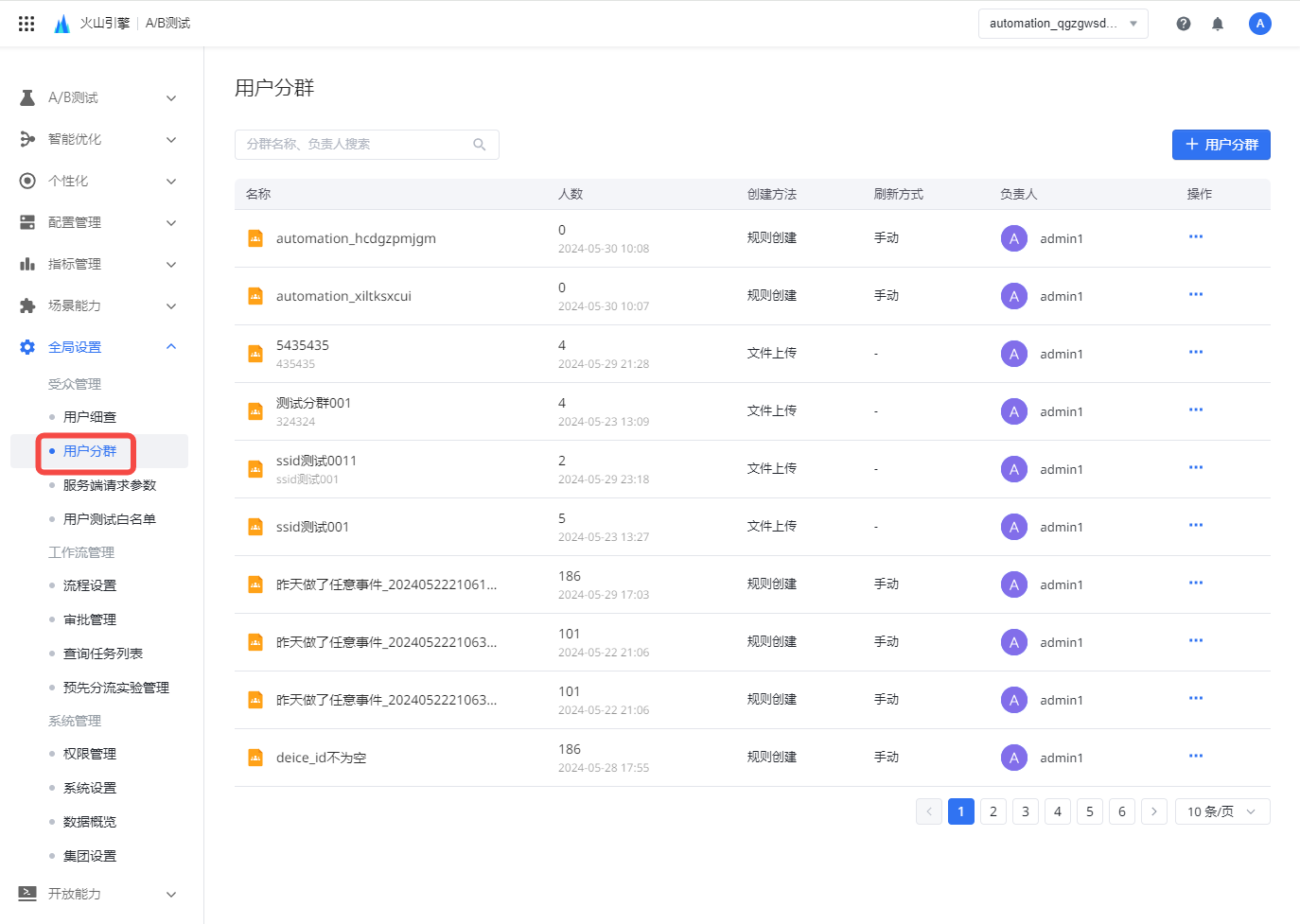Click the 个性化 target icon in sidebar
The height and width of the screenshot is (924, 1300).
click(x=27, y=181)
